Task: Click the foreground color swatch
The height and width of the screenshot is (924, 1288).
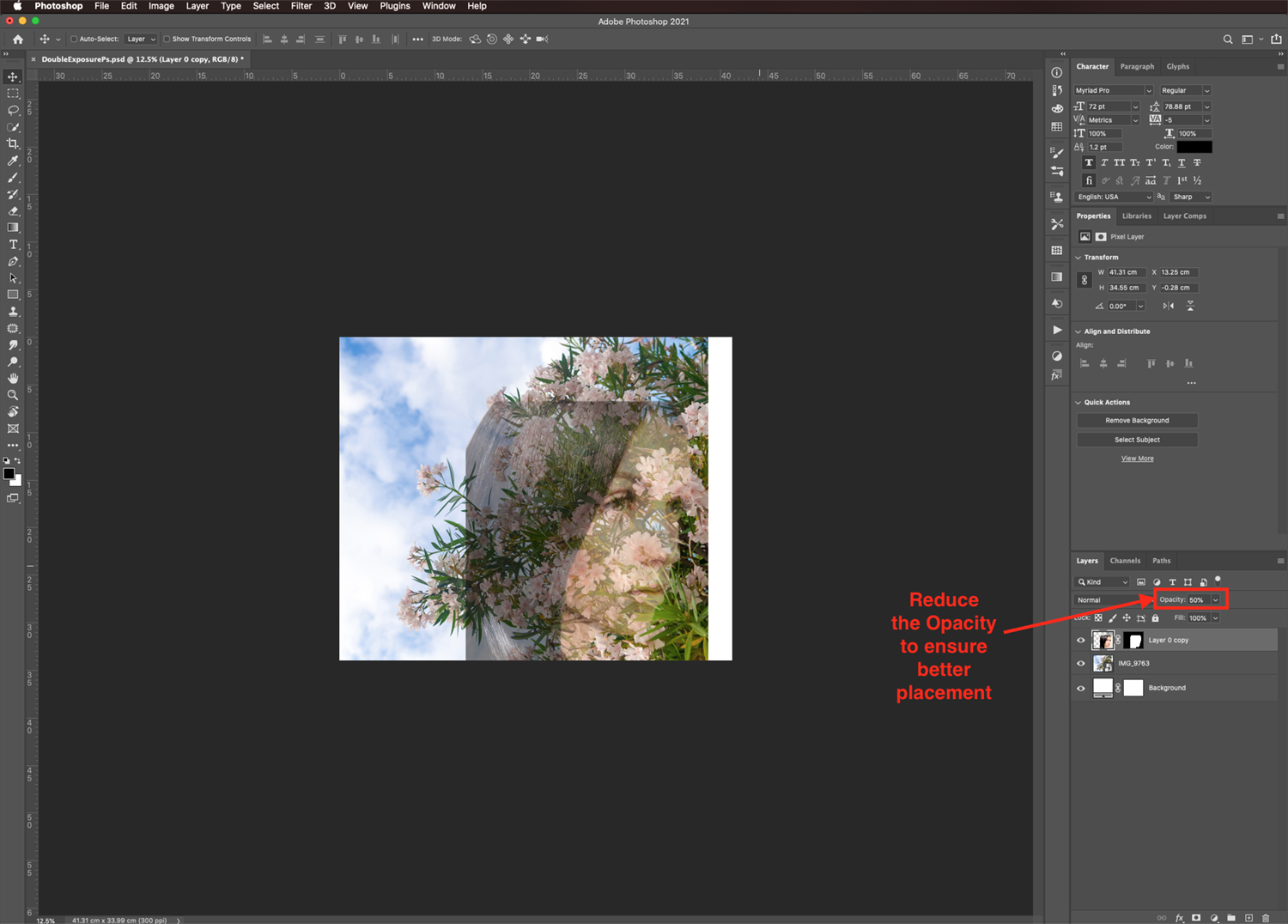Action: point(9,473)
